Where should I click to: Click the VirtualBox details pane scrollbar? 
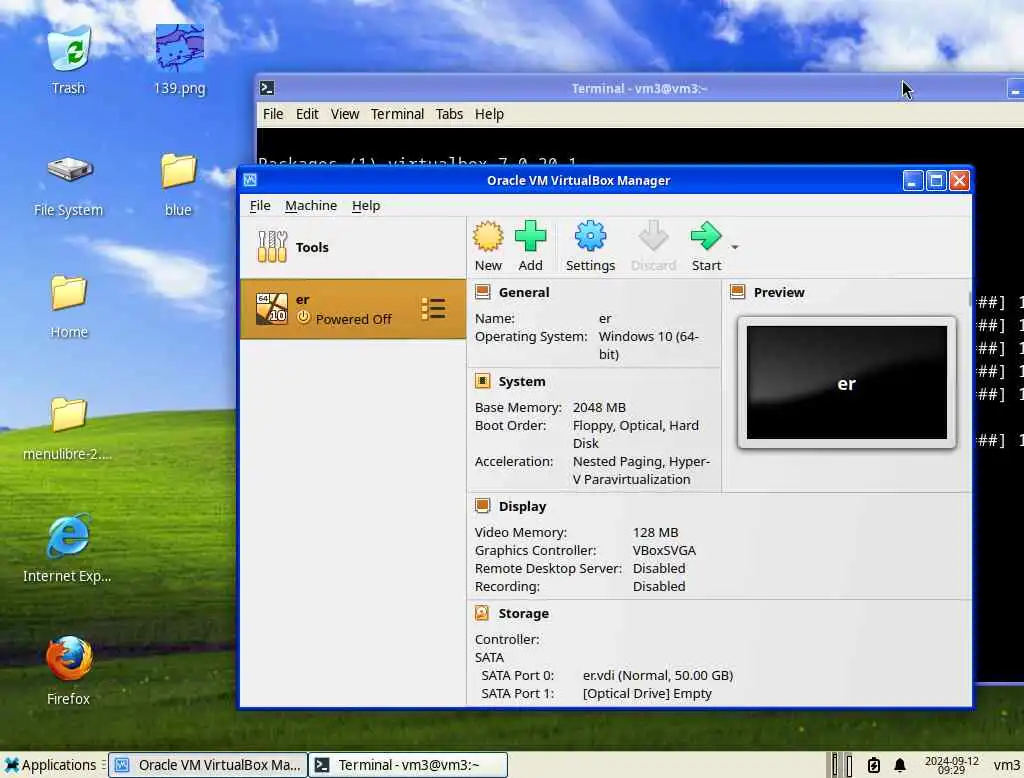tap(970, 300)
